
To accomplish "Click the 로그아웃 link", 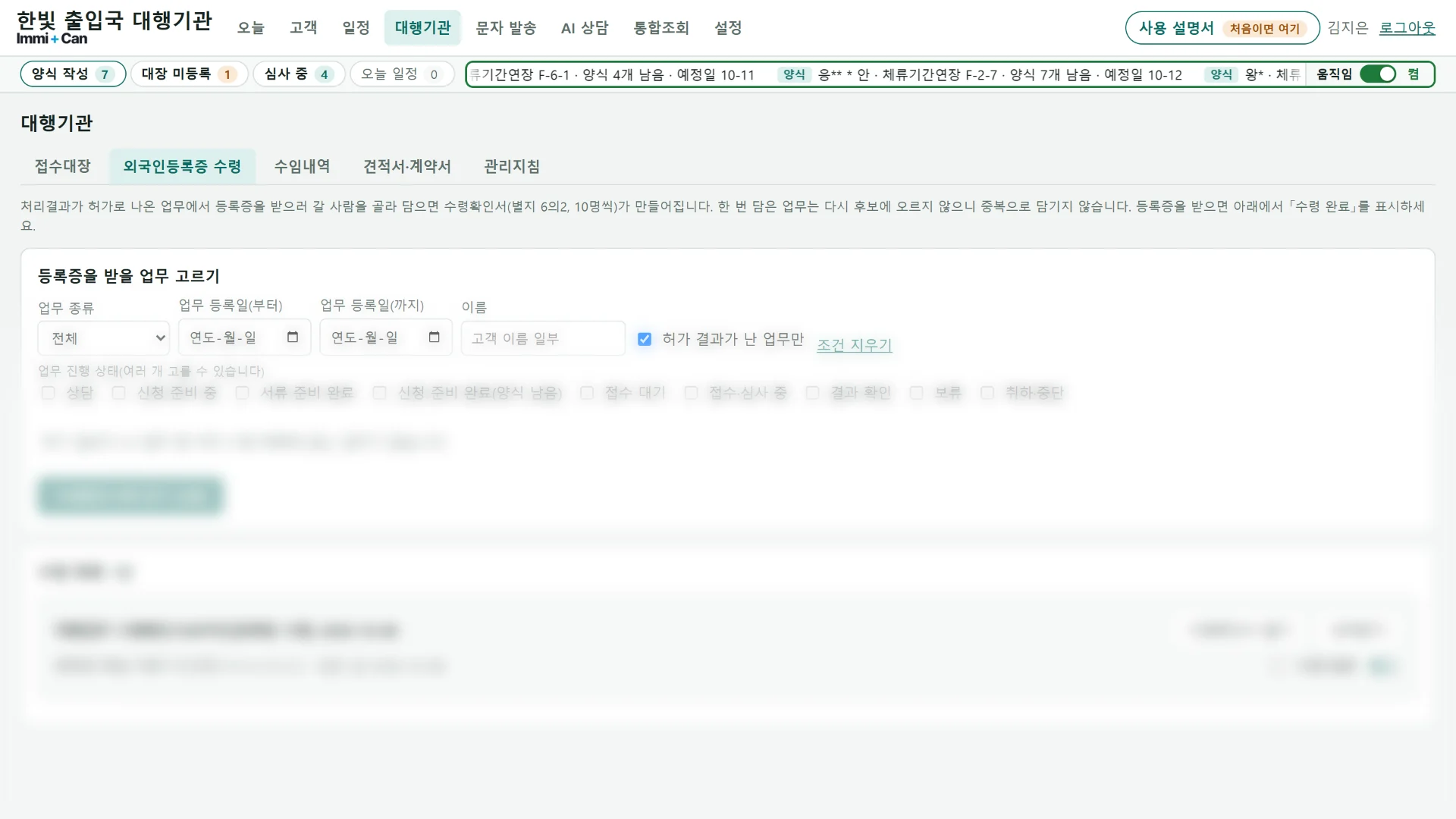I will pos(1407,28).
